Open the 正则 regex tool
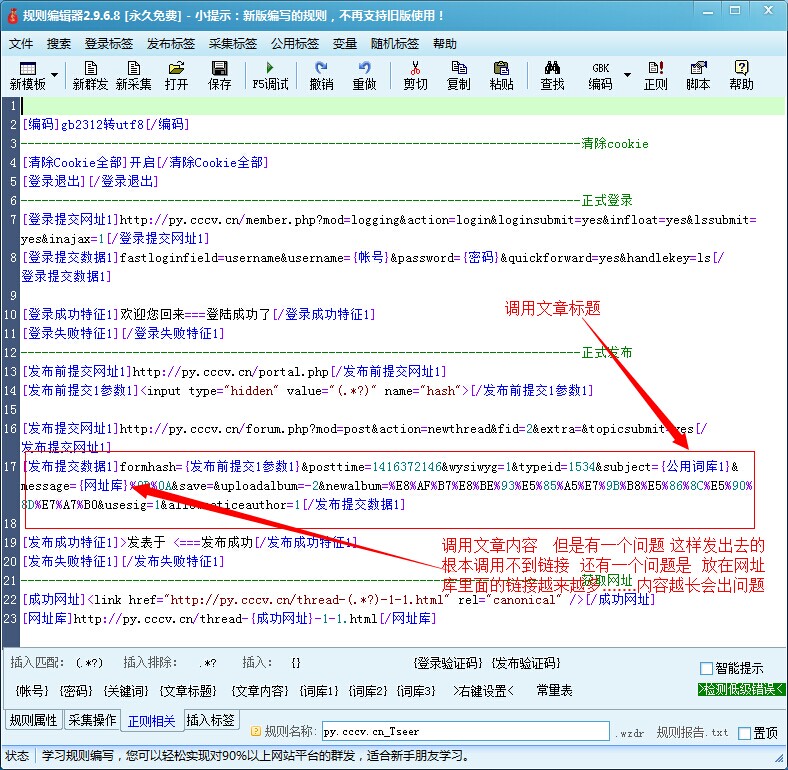Viewport: 788px width, 770px height. (x=655, y=75)
